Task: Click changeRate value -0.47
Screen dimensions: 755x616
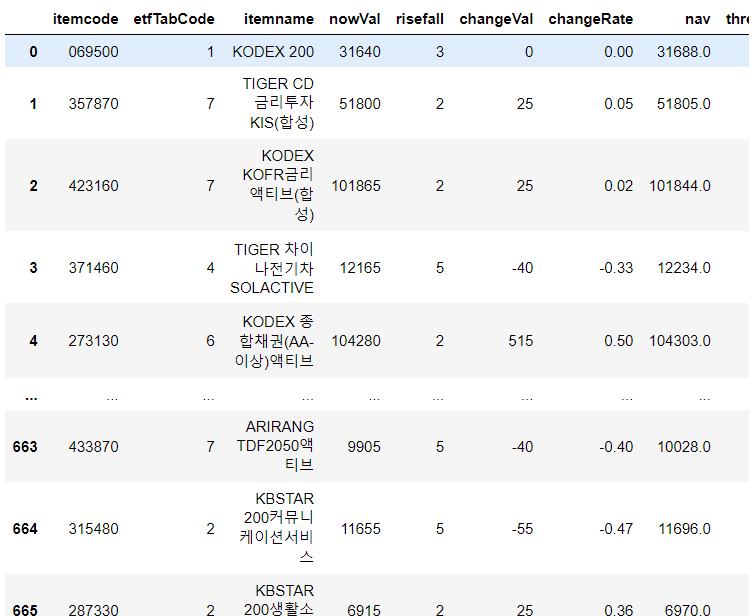Action: coord(616,528)
